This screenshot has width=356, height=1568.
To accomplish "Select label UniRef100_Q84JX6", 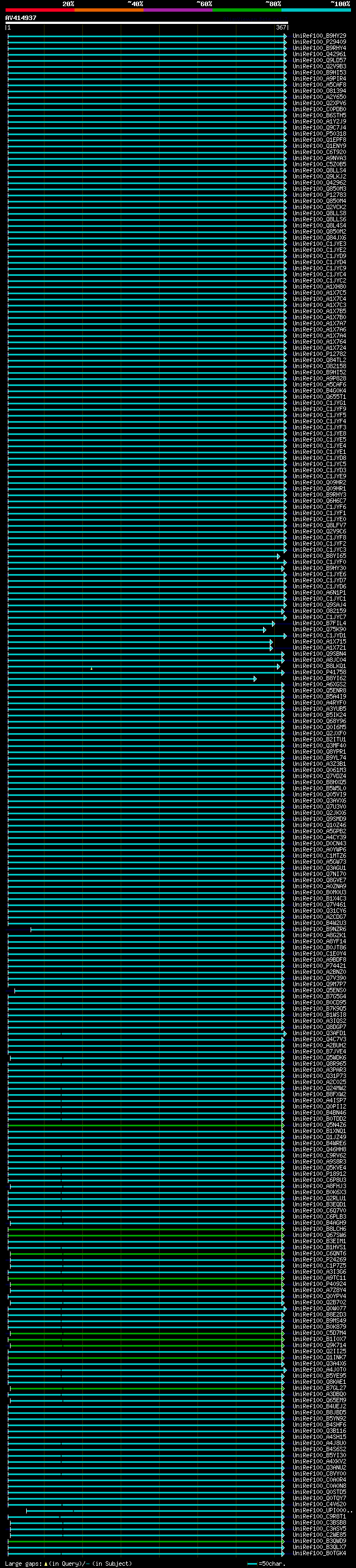I will tap(319, 238).
